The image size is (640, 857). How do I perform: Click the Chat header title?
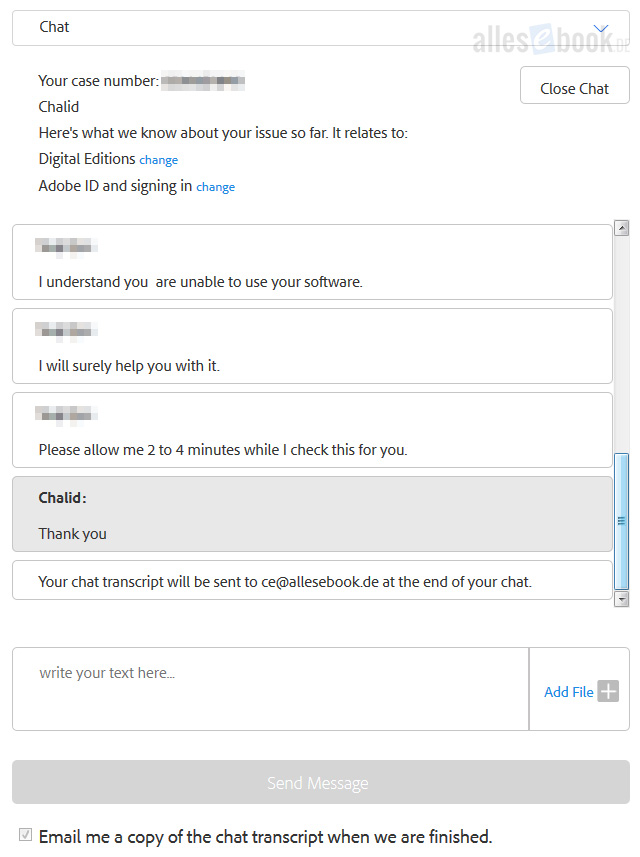coord(54,27)
